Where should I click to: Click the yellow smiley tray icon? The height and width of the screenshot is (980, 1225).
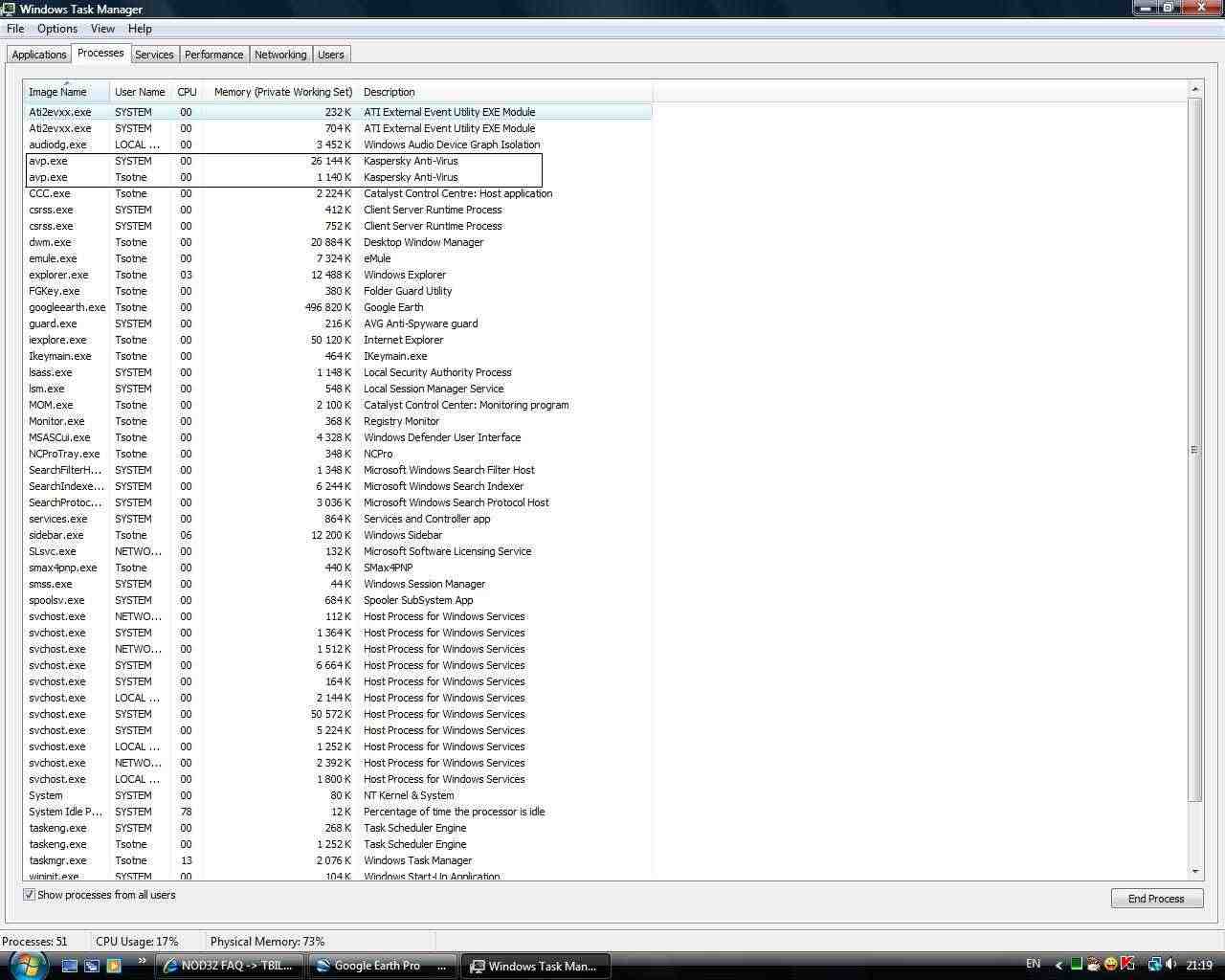(x=1110, y=965)
